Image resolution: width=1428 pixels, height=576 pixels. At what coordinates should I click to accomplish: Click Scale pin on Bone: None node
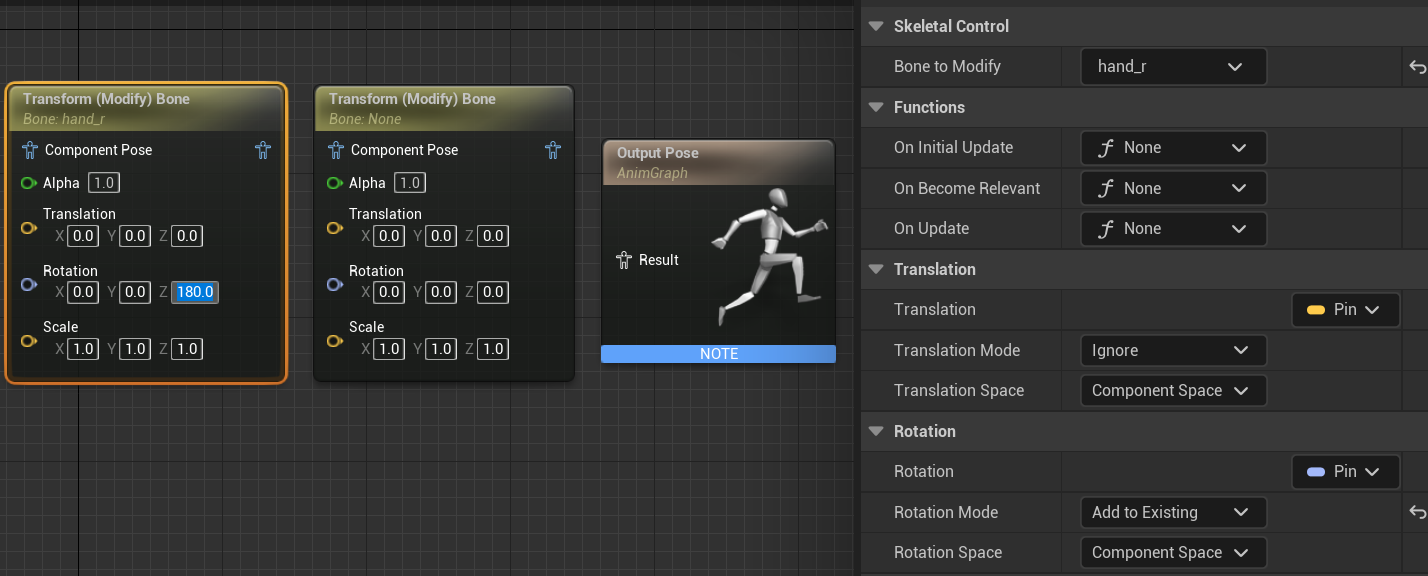[335, 341]
